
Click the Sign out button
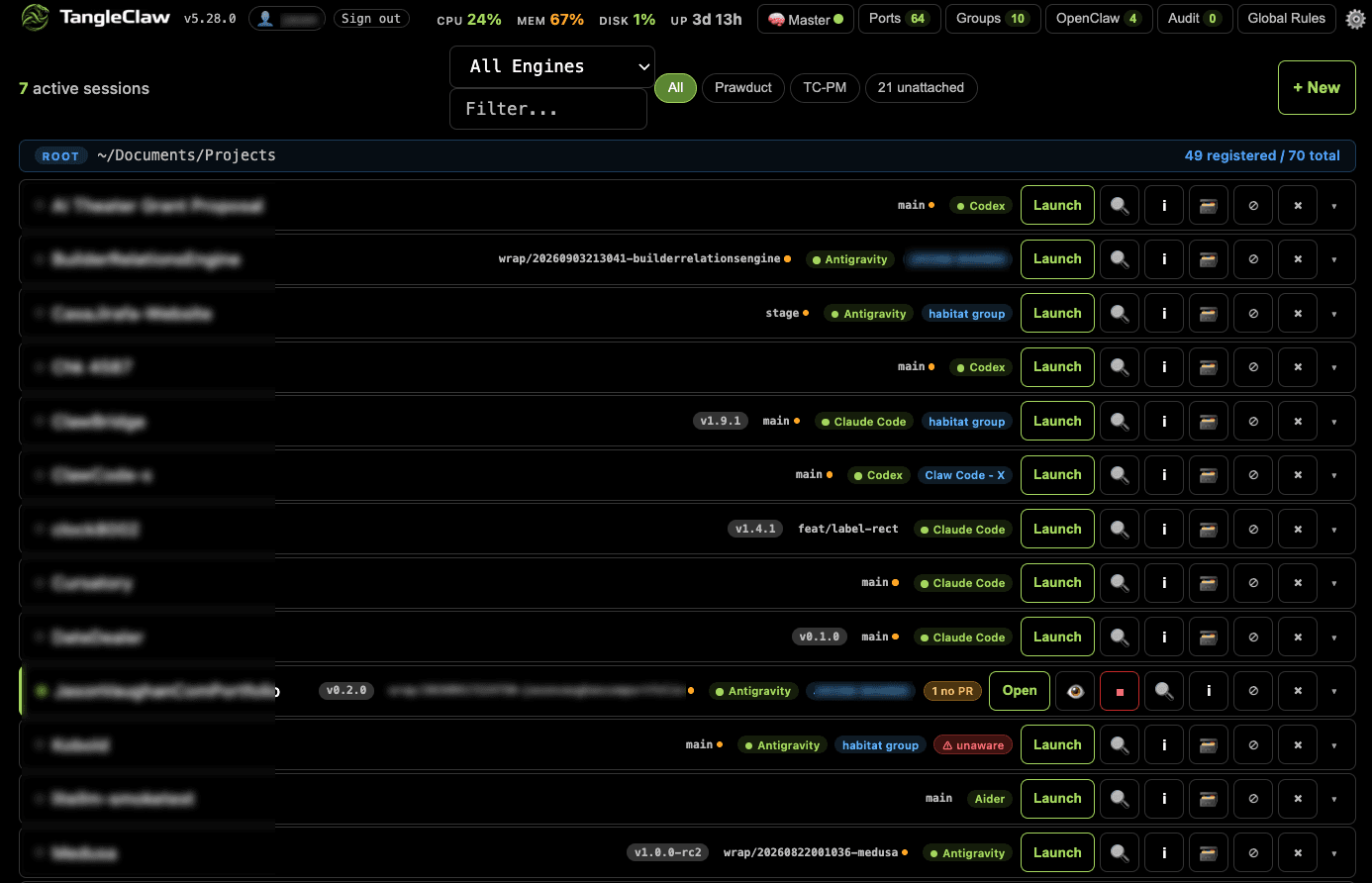[371, 19]
